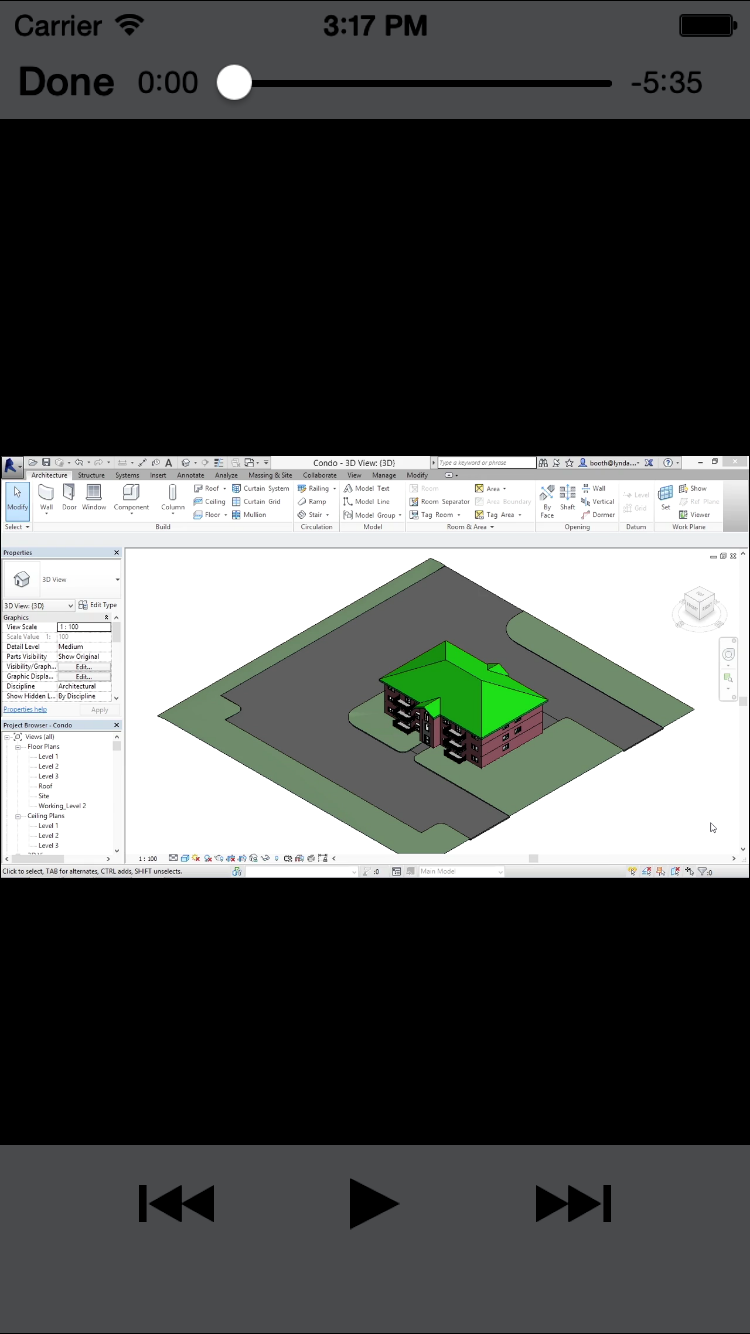The image size is (750, 1334).
Task: Collapse the Graphics properties section
Action: pos(107,618)
